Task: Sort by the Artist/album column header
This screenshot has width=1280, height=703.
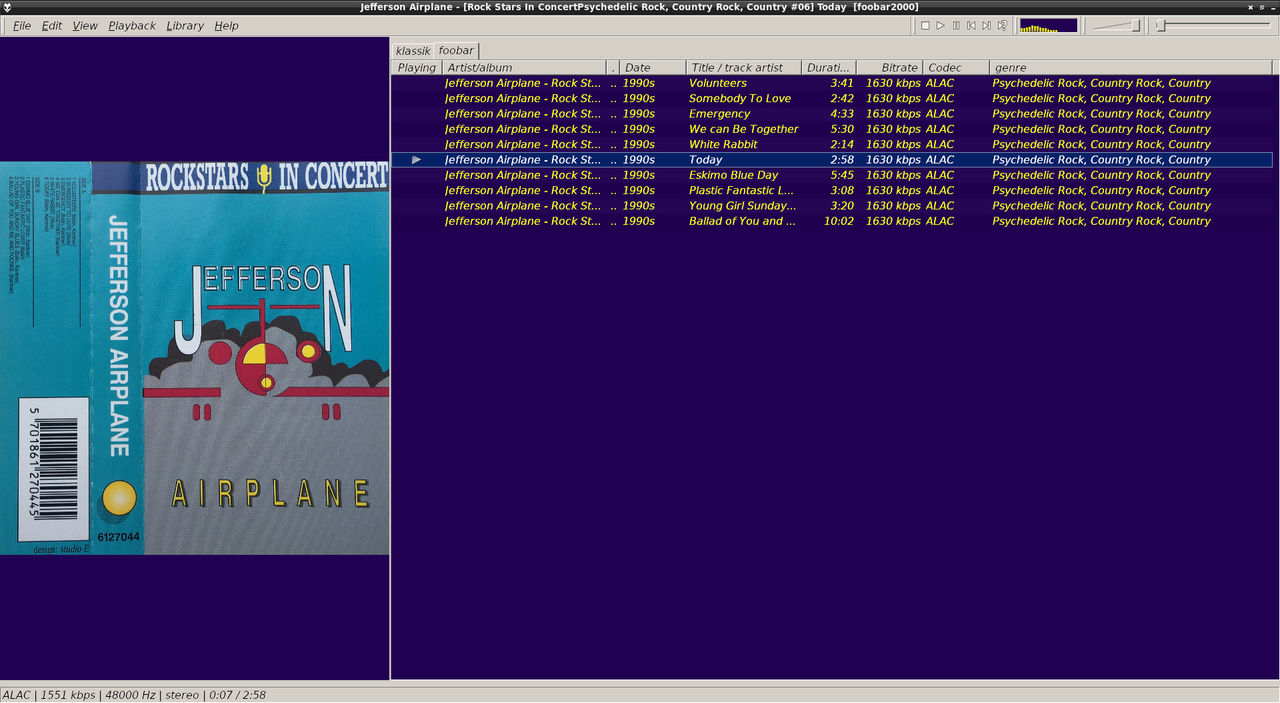Action: click(x=524, y=67)
